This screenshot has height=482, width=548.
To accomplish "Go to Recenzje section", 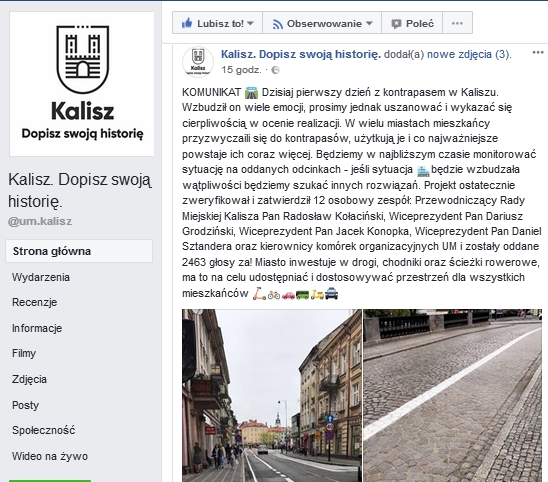I will pos(35,302).
